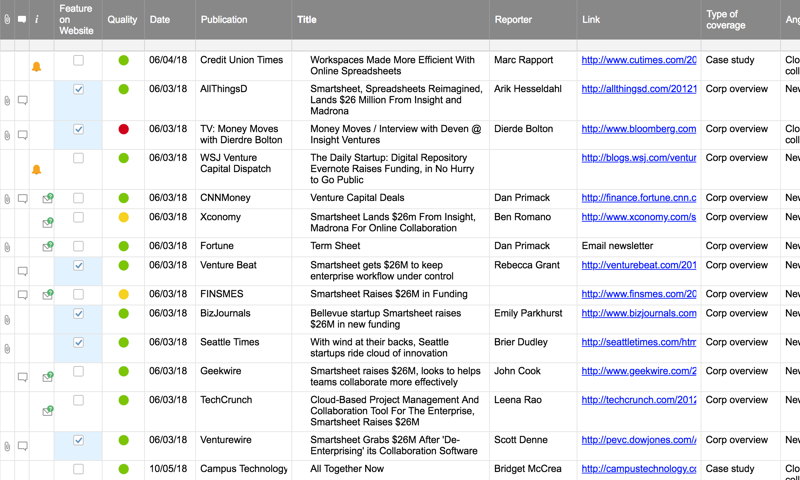
Task: Click the comments column header icon
Action: pyautogui.click(x=22, y=19)
